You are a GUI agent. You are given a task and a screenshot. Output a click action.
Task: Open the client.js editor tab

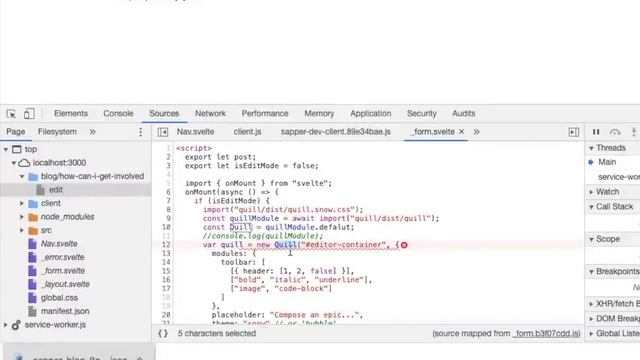pyautogui.click(x=247, y=132)
